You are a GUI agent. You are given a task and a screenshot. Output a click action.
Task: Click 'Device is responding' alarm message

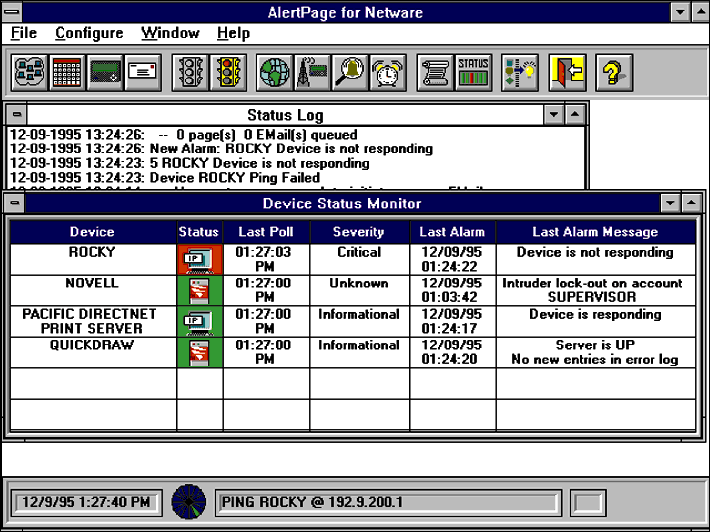[596, 321]
